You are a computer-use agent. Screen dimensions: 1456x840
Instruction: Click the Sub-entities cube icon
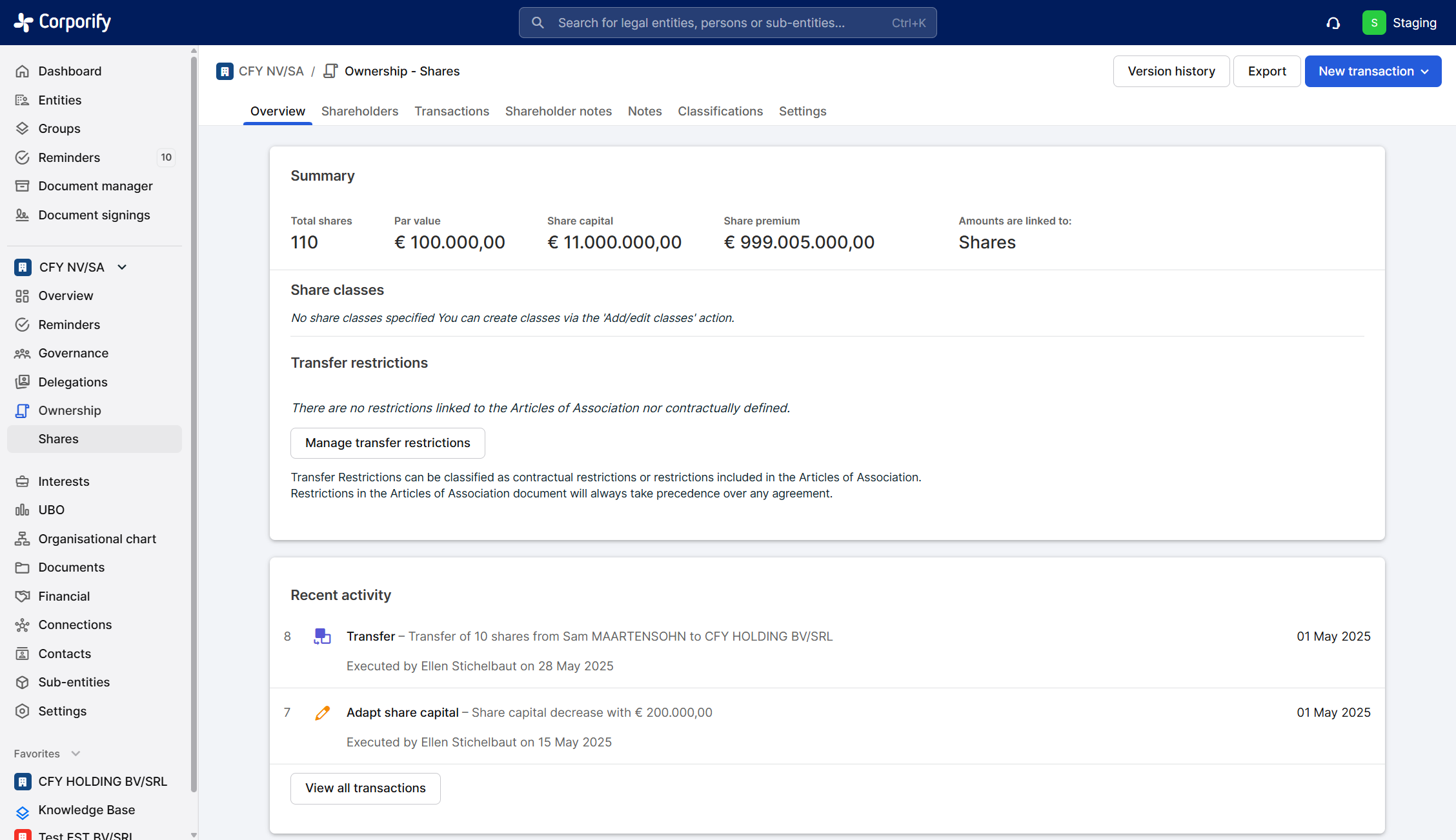coord(23,683)
